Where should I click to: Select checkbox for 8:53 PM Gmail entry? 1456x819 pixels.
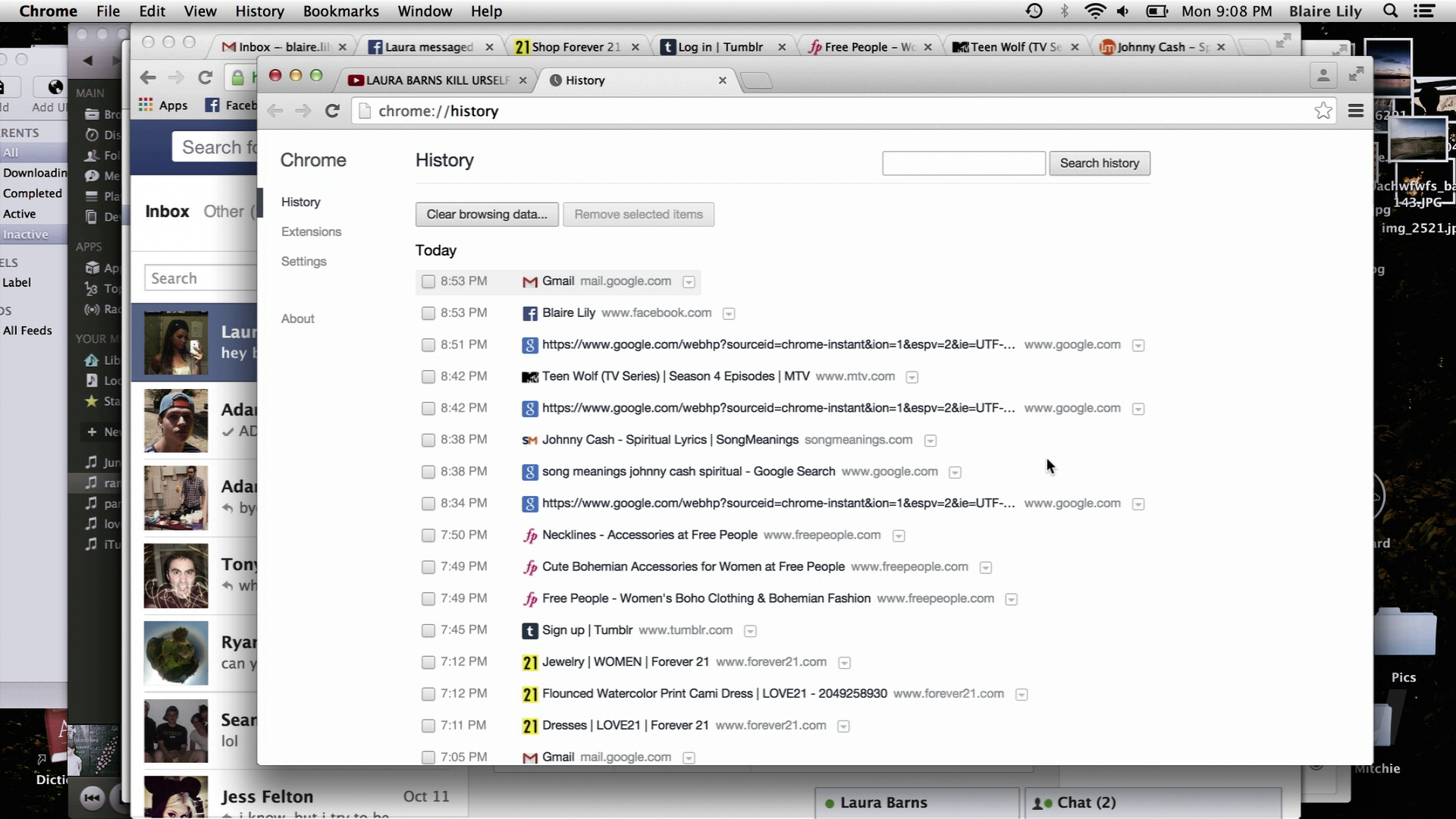[x=428, y=281]
